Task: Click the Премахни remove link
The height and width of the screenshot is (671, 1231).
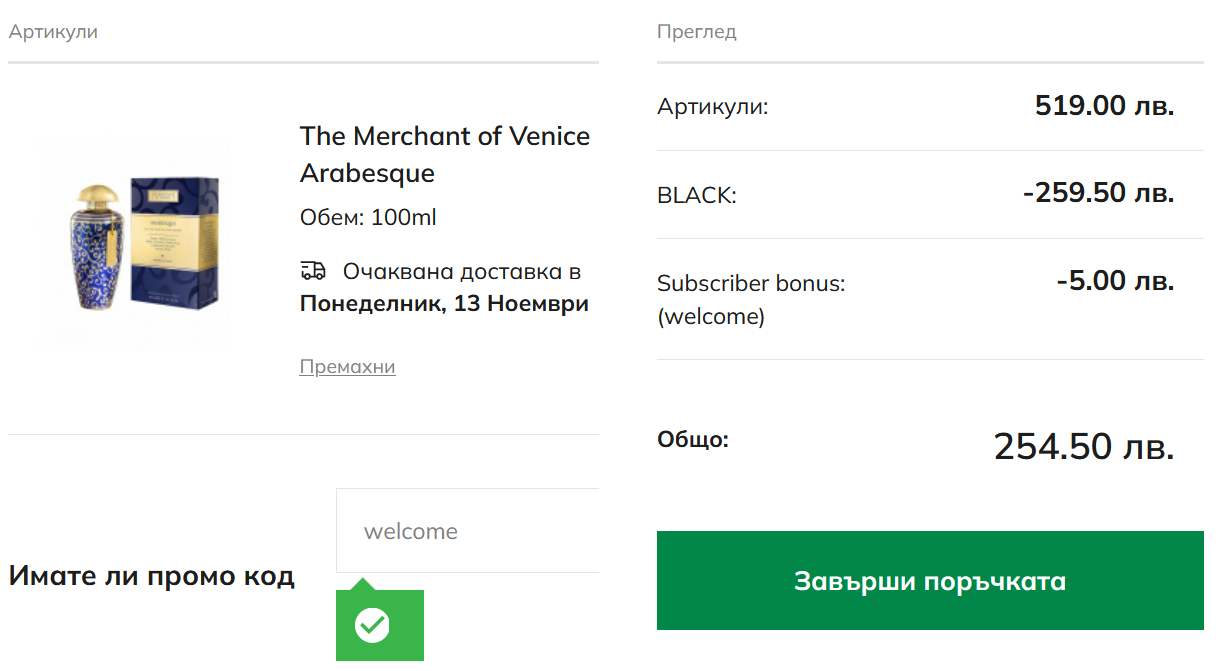Action: coord(347,367)
